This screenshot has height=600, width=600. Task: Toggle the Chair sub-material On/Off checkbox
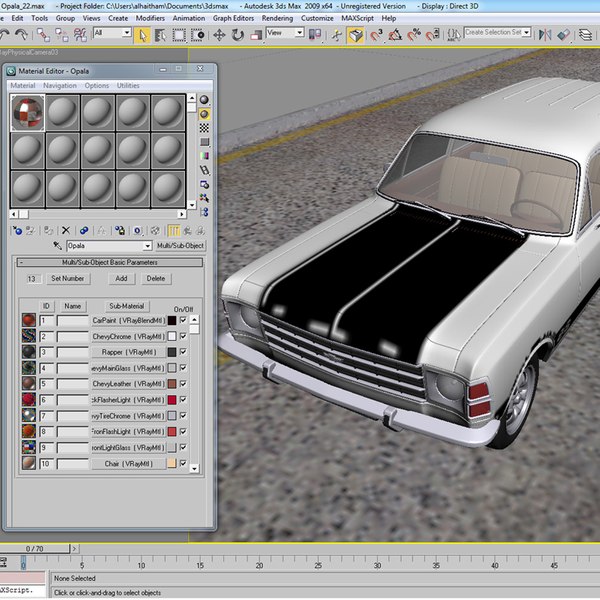tap(182, 464)
